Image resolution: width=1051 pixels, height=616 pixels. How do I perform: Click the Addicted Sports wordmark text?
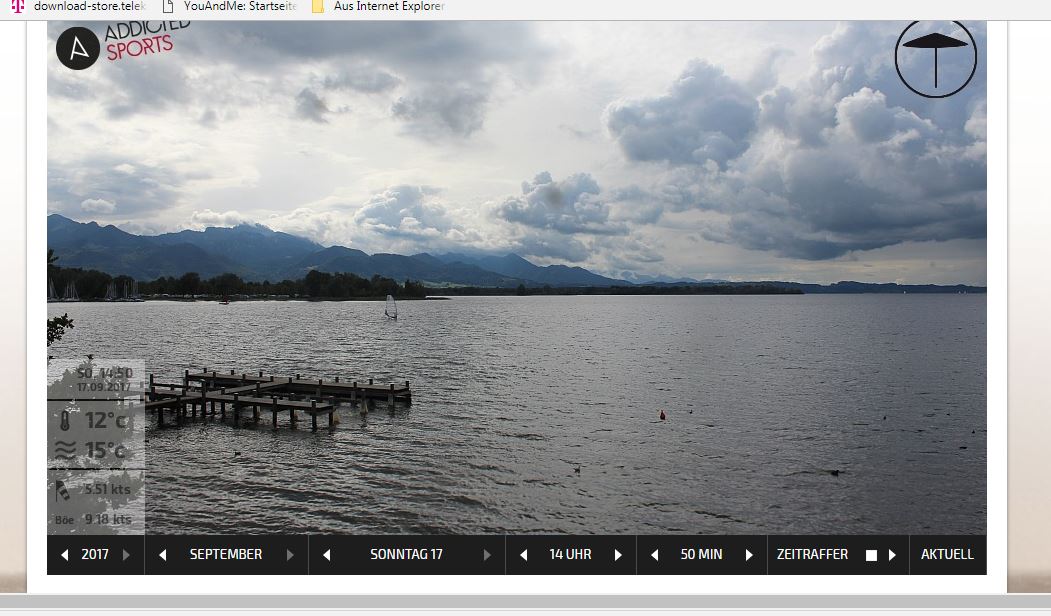click(x=146, y=40)
